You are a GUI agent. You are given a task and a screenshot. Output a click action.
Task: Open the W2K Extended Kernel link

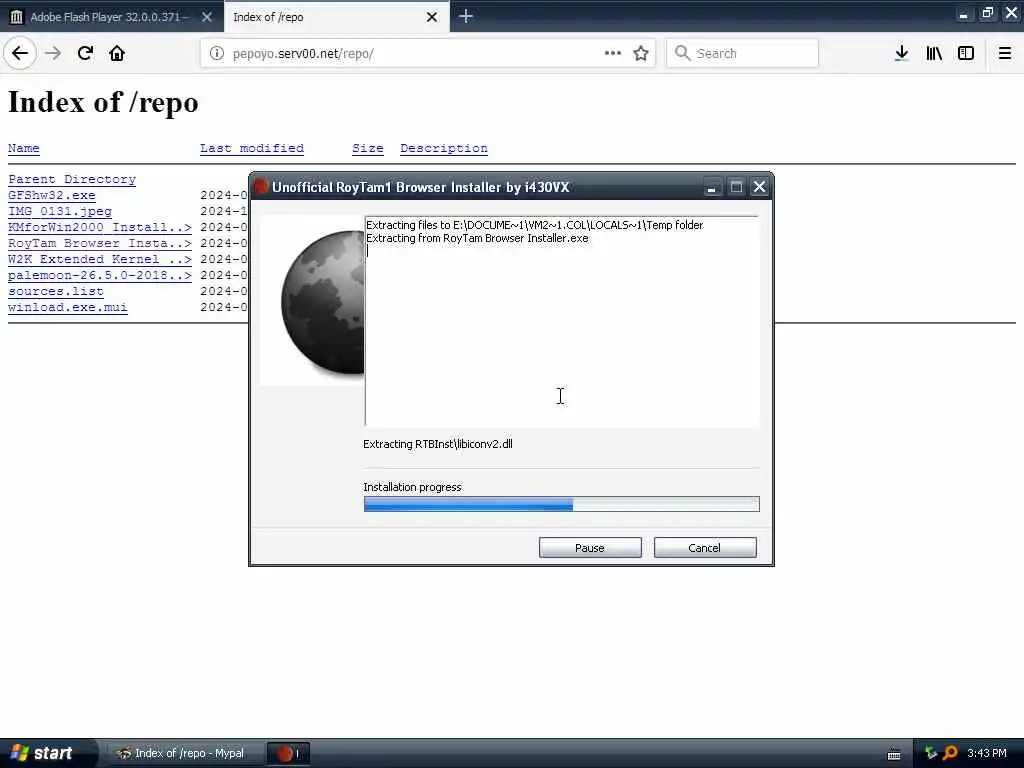(100, 259)
